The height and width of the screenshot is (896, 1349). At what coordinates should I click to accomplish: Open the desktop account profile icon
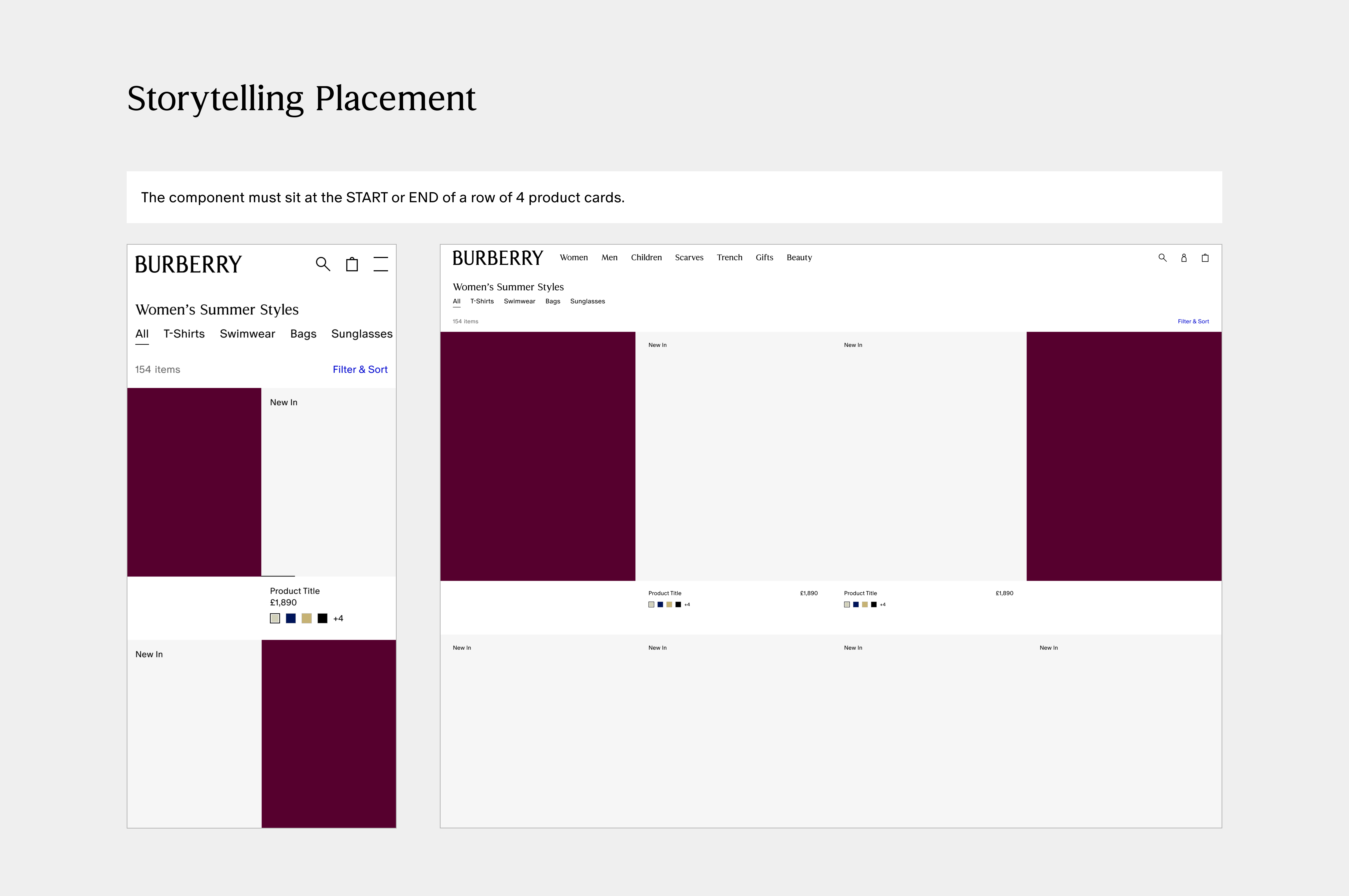click(1184, 258)
